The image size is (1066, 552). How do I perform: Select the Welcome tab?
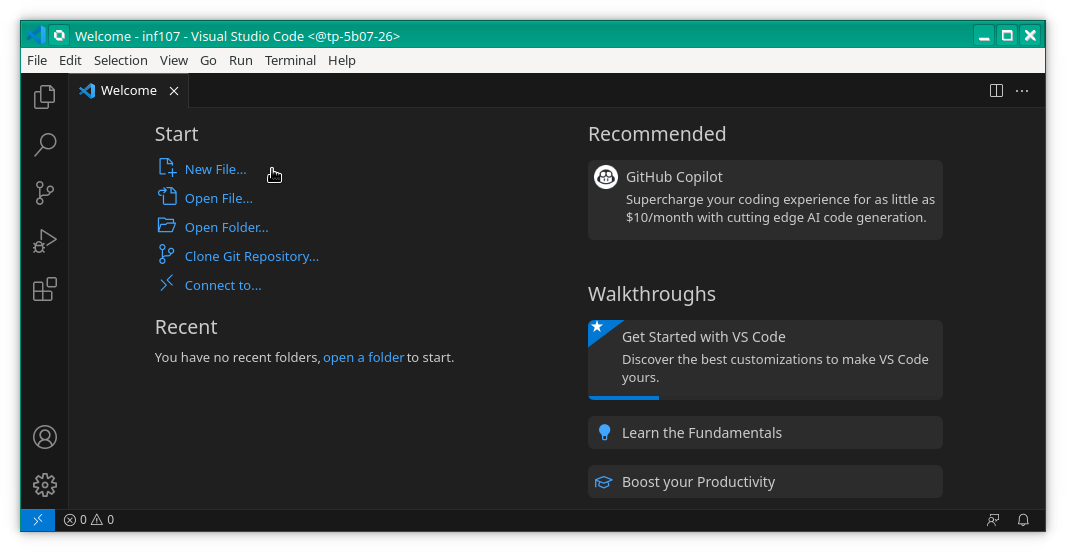(x=128, y=90)
